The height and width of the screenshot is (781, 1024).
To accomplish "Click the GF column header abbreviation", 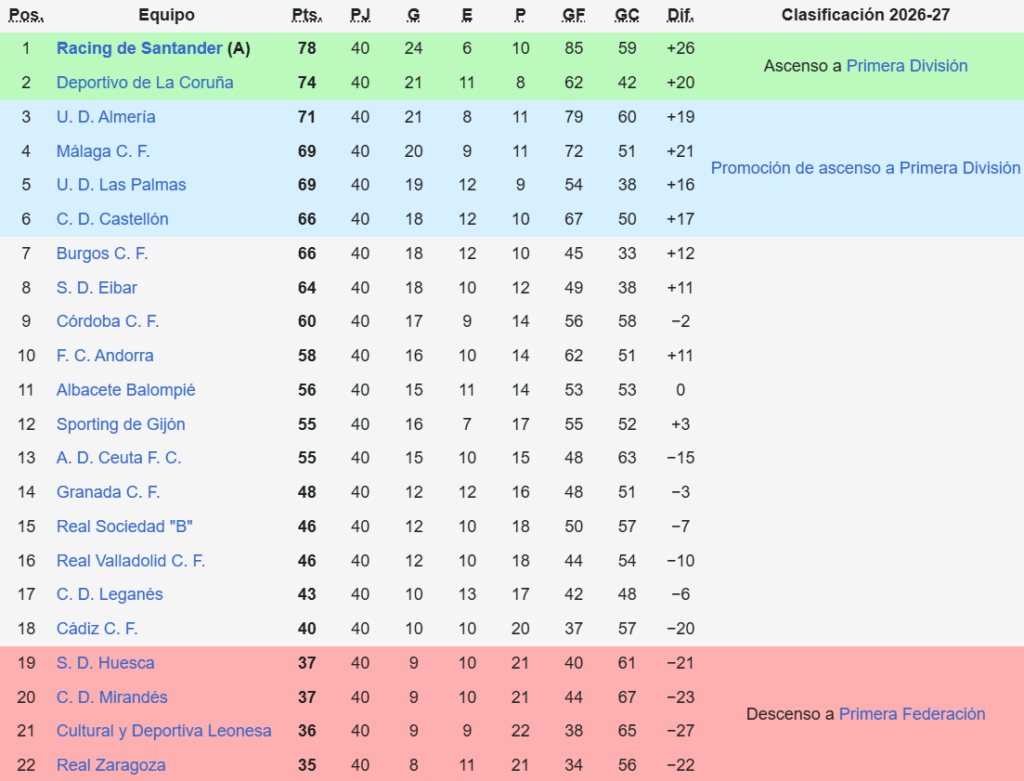I will [x=573, y=15].
